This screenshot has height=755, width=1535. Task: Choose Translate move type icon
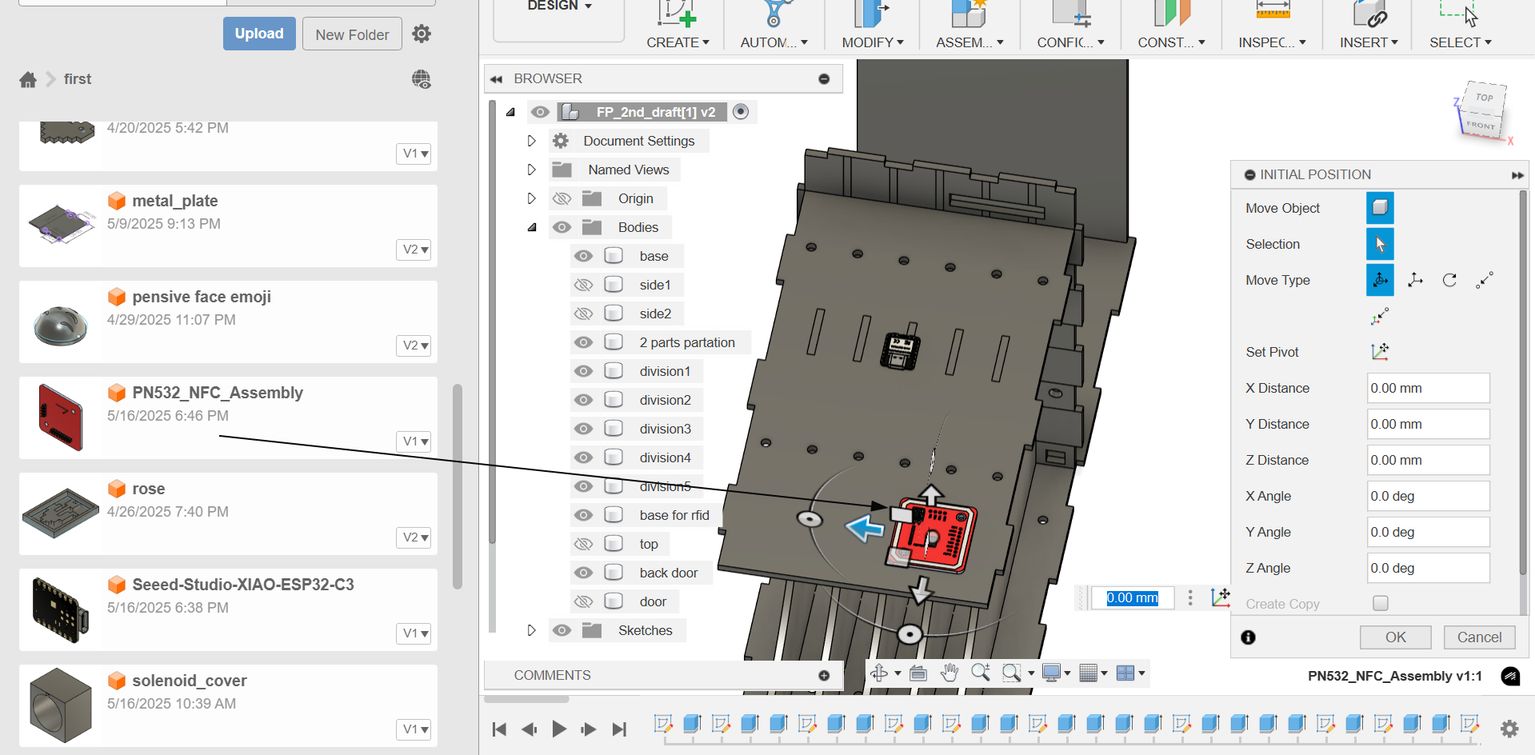tap(1415, 280)
